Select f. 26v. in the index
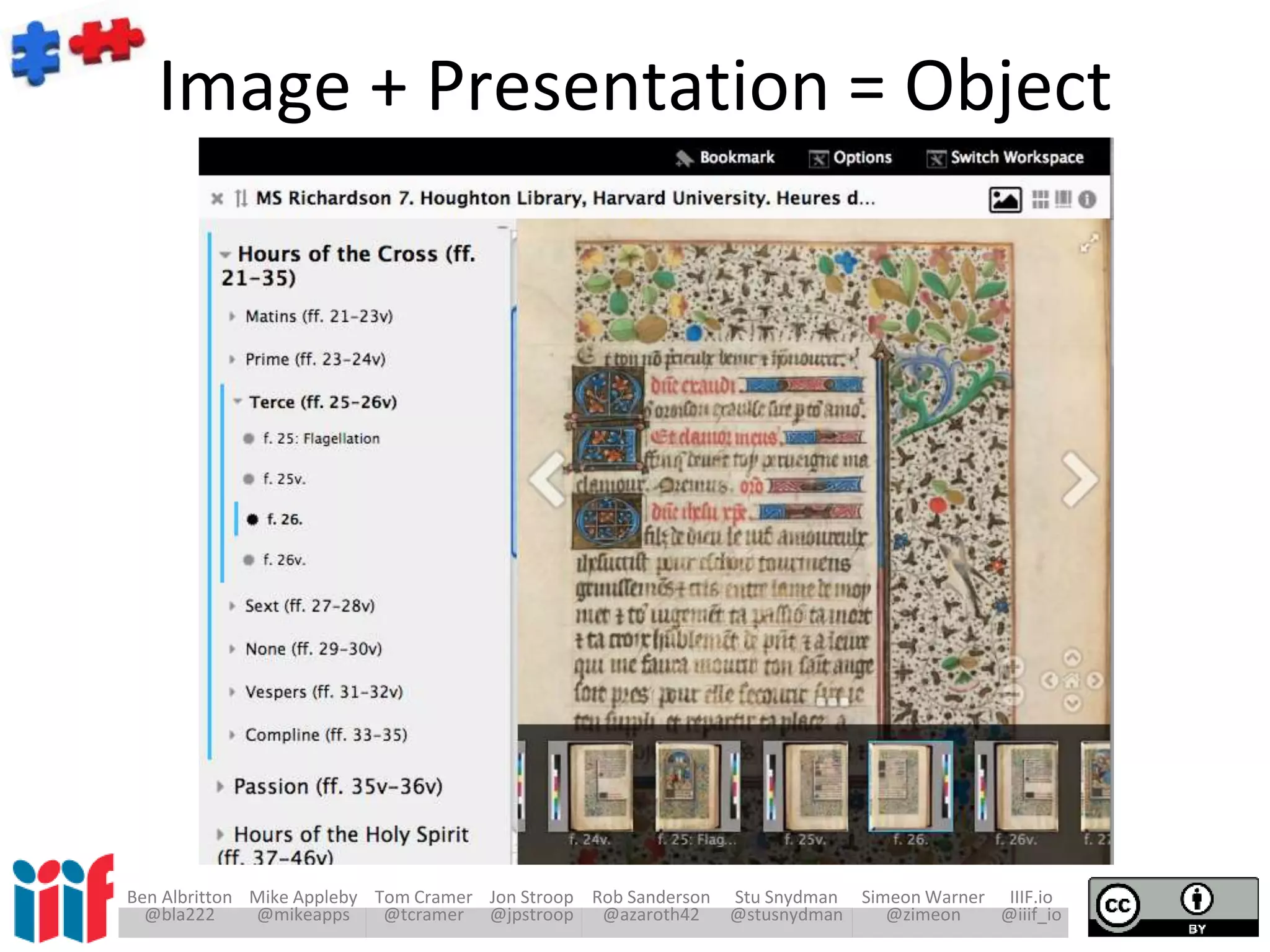The height and width of the screenshot is (952, 1270). tap(284, 560)
